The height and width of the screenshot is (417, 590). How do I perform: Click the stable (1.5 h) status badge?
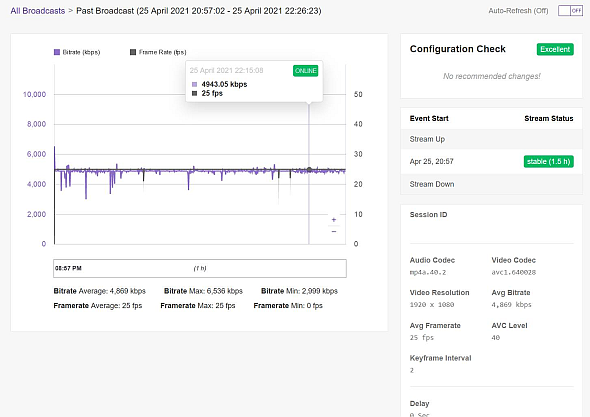[549, 161]
